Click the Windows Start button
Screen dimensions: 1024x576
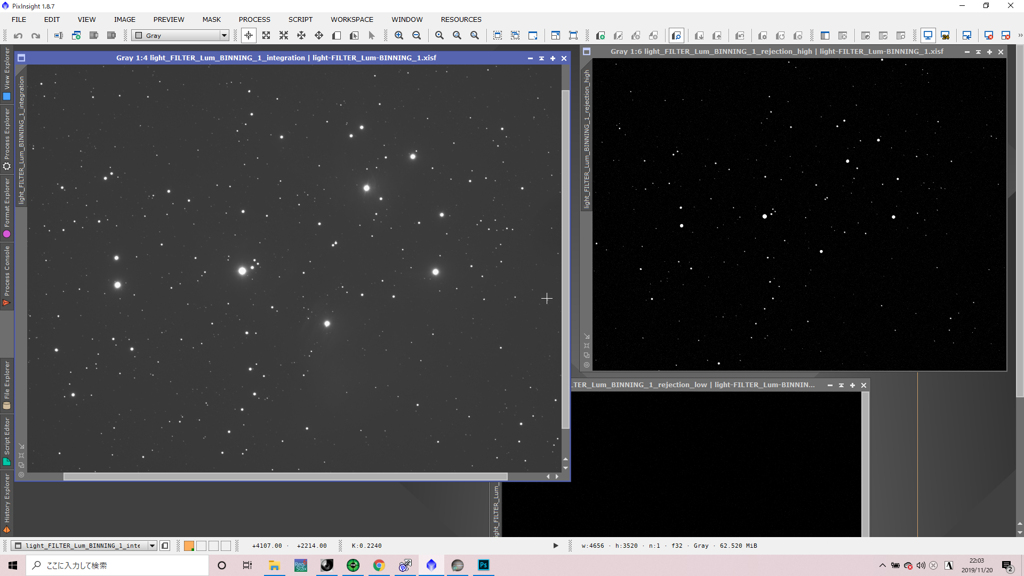[x=13, y=565]
